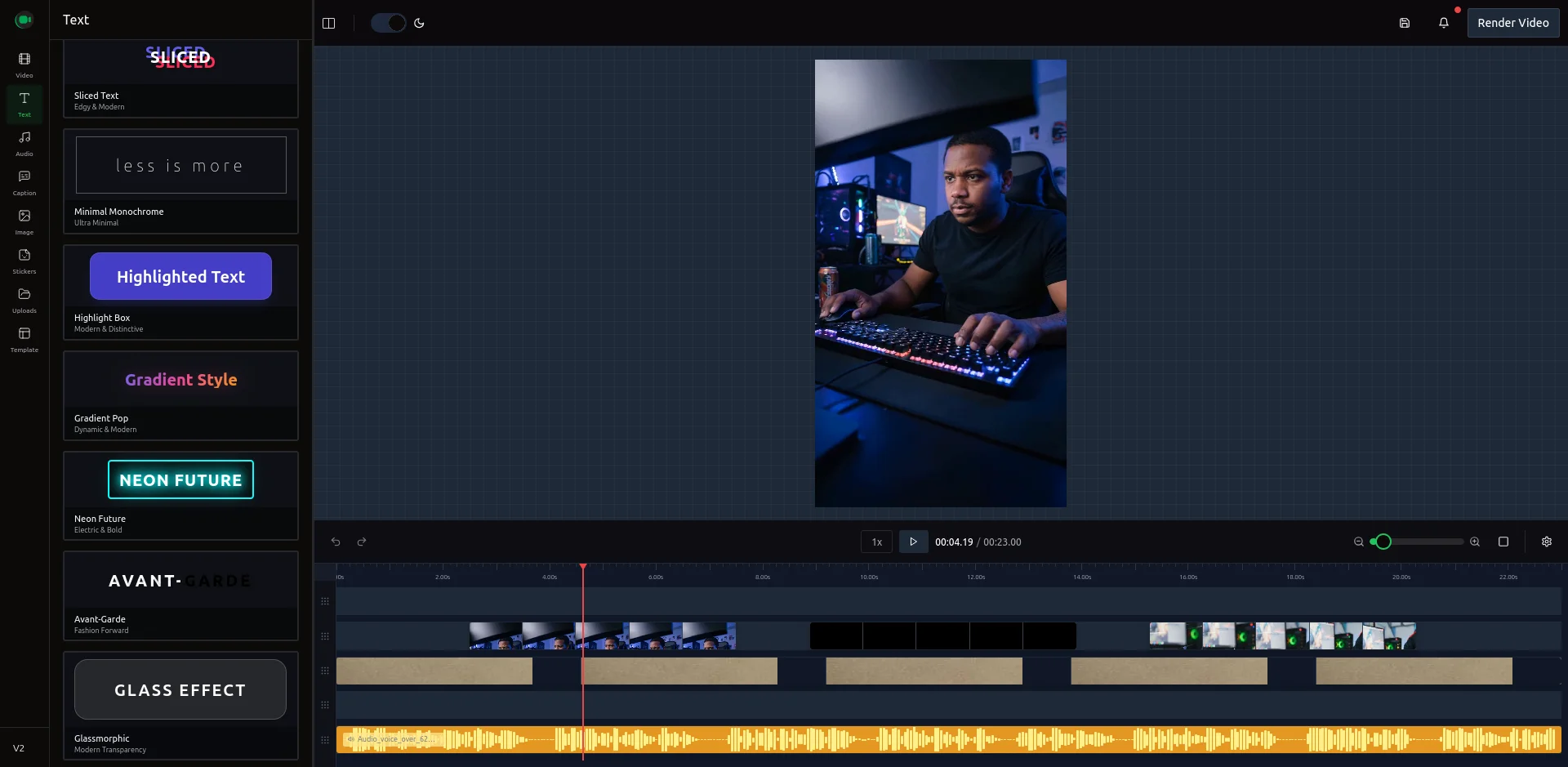Open timeline settings gear
Viewport: 1568px width, 767px height.
tap(1546, 542)
